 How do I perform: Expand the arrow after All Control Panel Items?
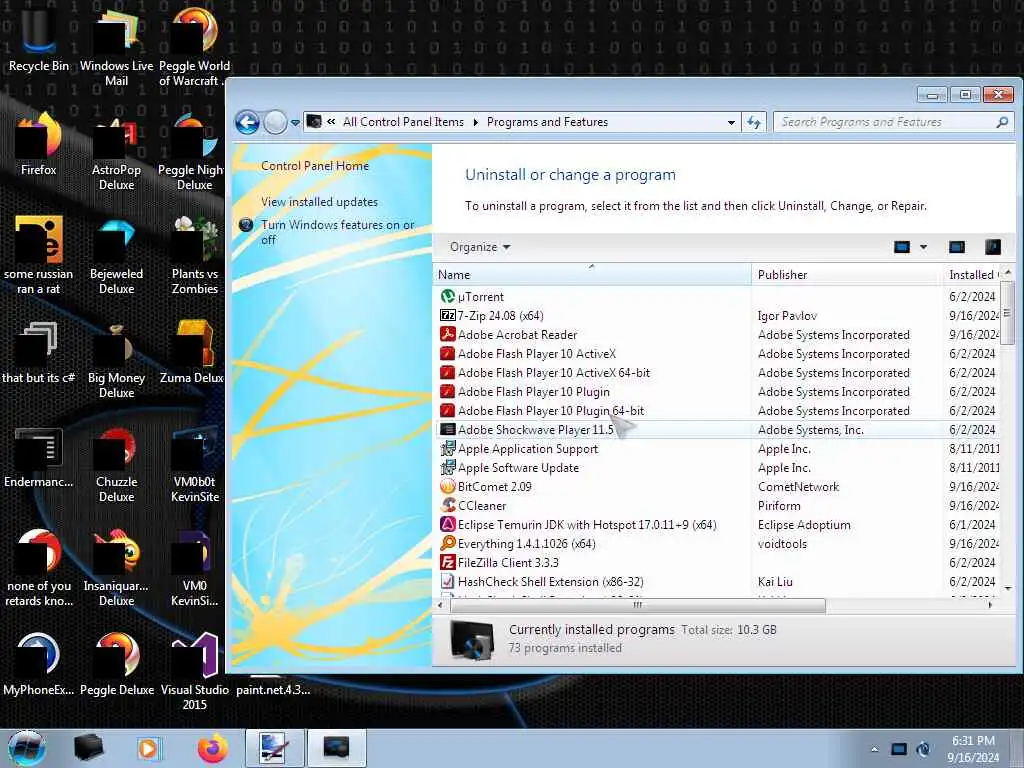click(x=475, y=122)
